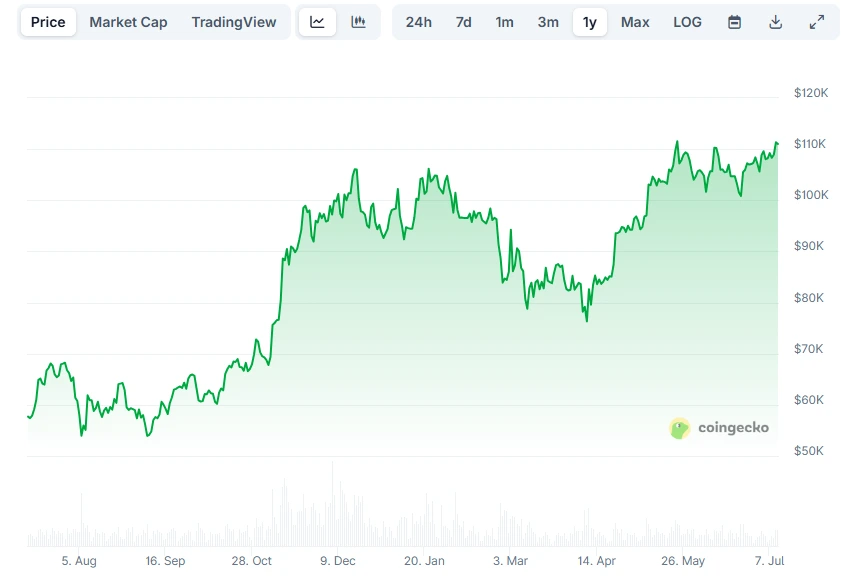Toggle logarithmic scale with LOG
This screenshot has width=845, height=583.
687,21
